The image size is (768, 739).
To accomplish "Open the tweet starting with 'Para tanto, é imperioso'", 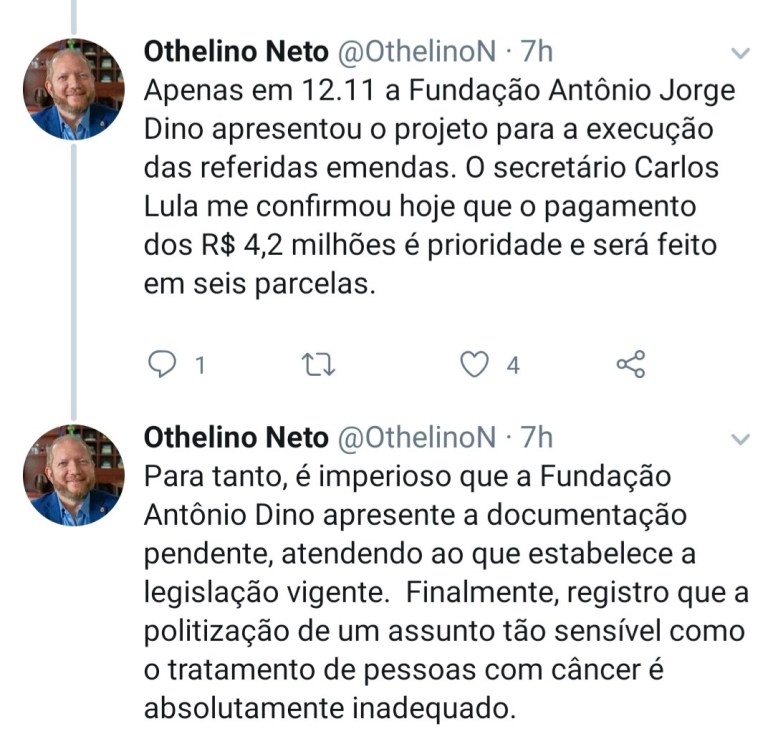I will click(446, 592).
